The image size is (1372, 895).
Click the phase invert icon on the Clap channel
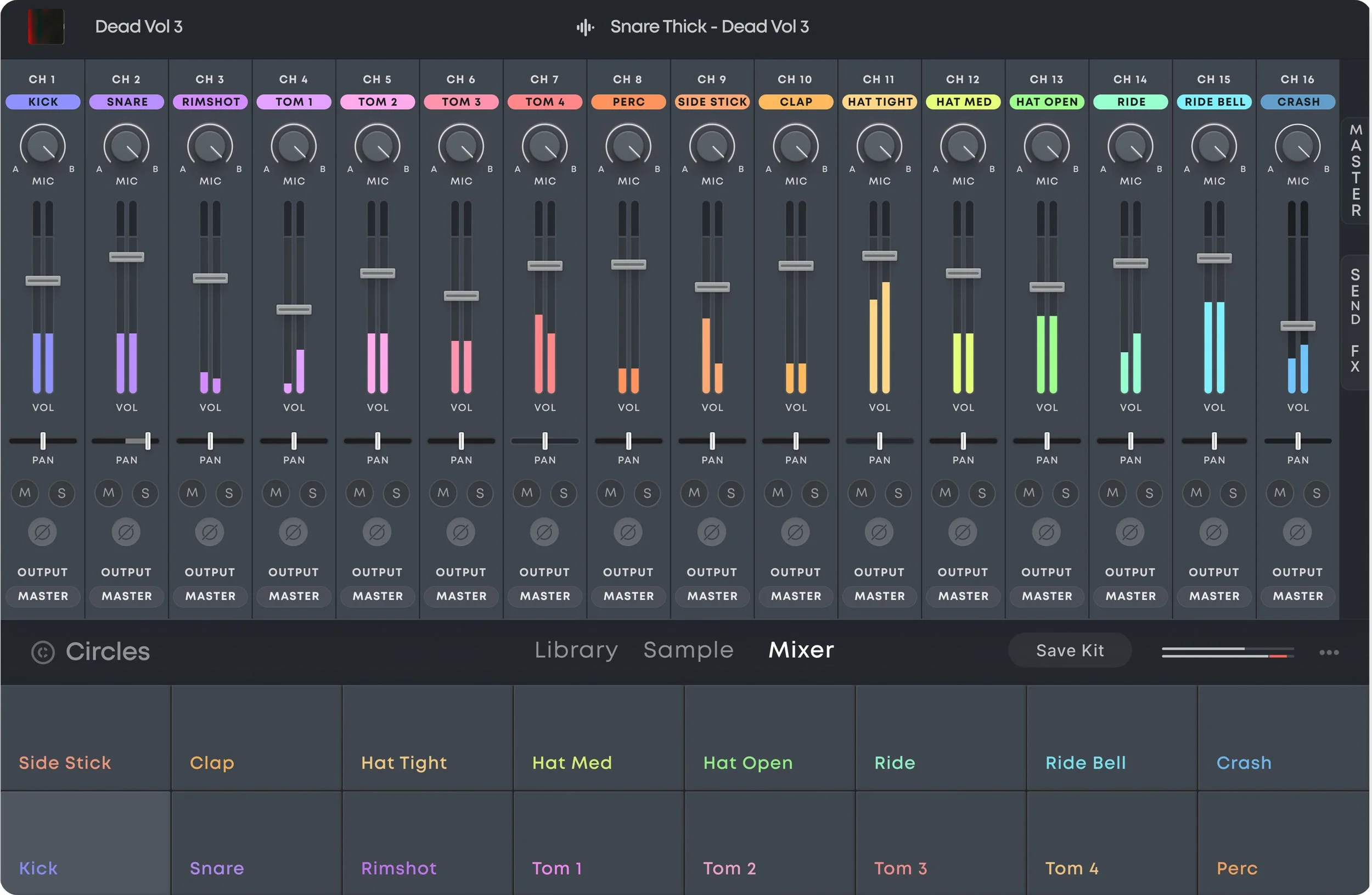point(796,532)
